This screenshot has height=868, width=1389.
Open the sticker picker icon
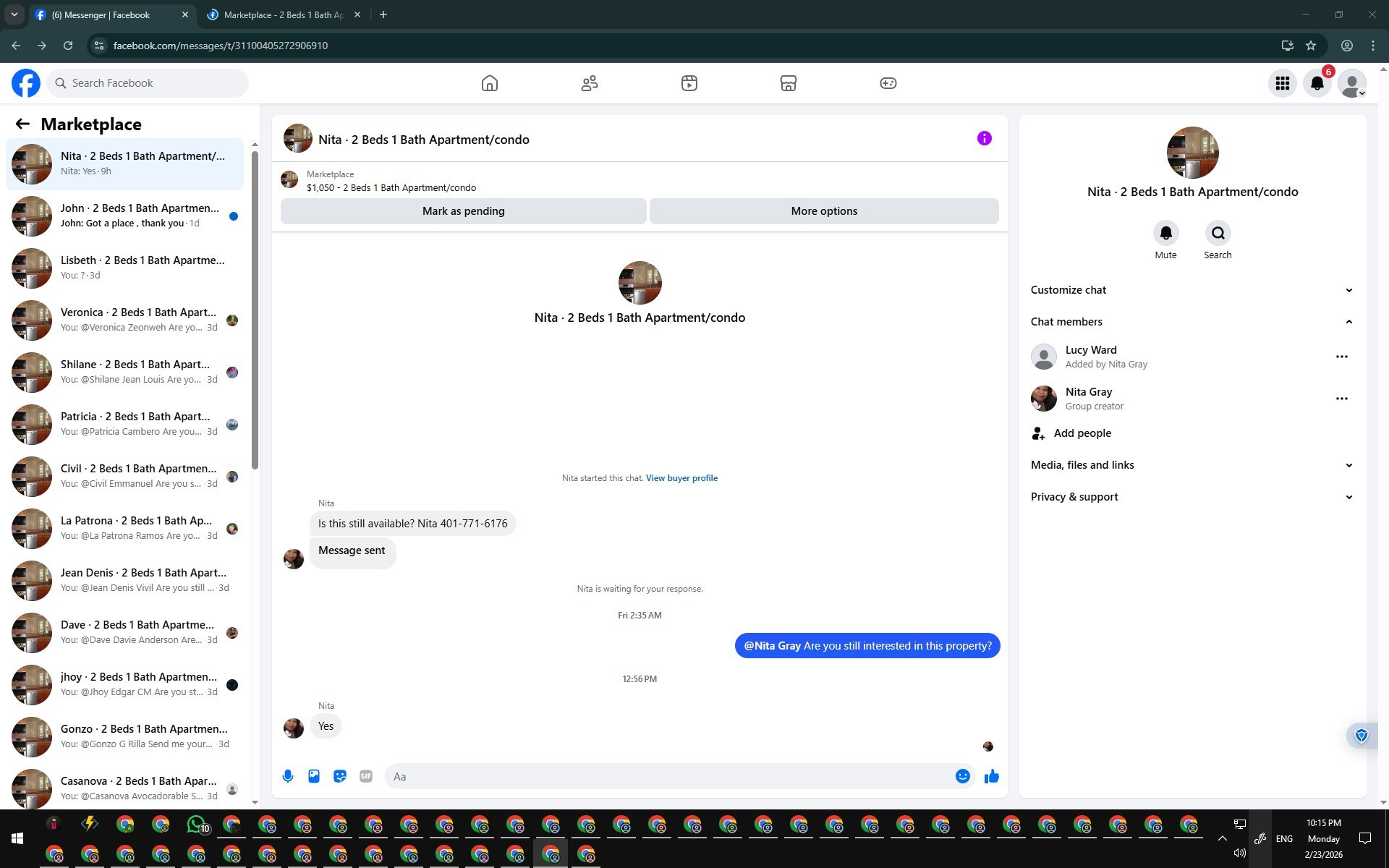coord(340,776)
